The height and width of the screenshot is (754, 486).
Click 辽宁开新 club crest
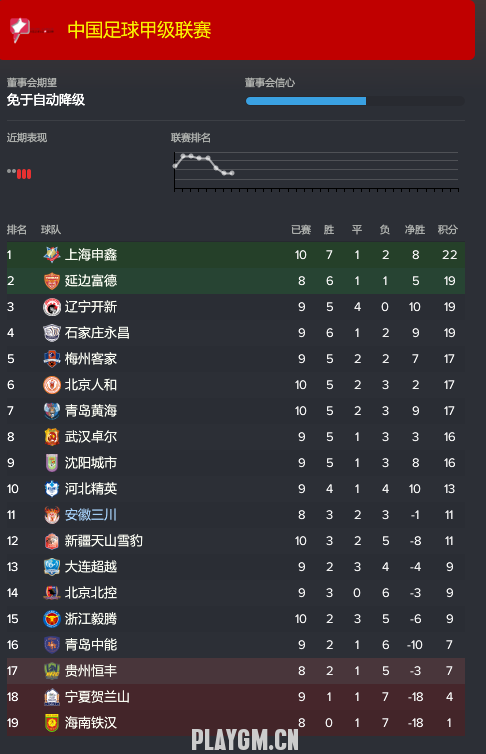pyautogui.click(x=51, y=307)
